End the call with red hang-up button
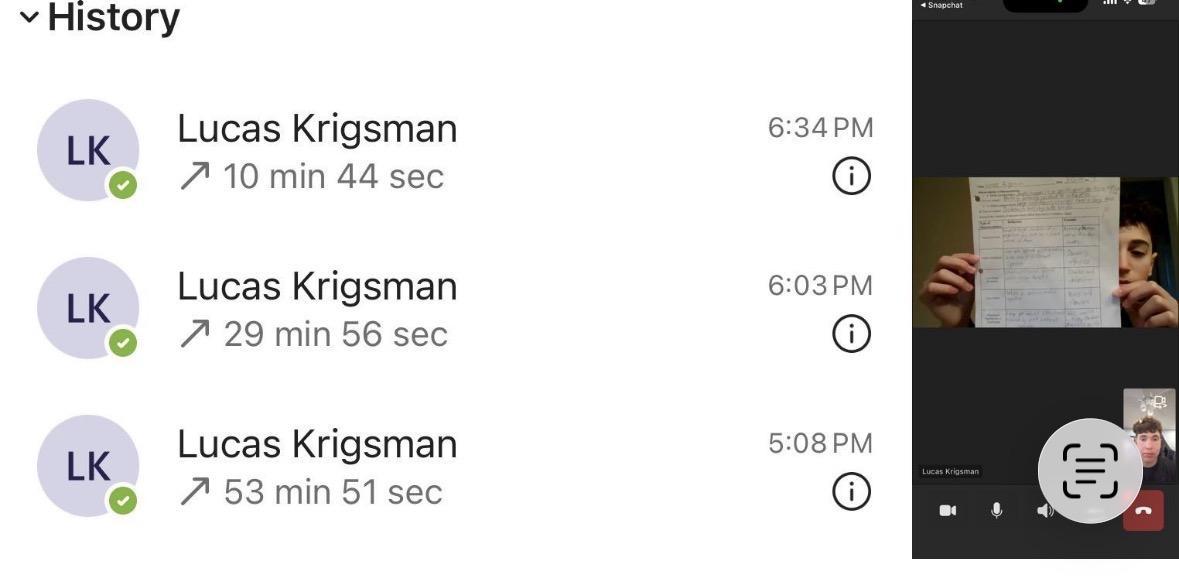The width and height of the screenshot is (1179, 584). coord(1143,511)
